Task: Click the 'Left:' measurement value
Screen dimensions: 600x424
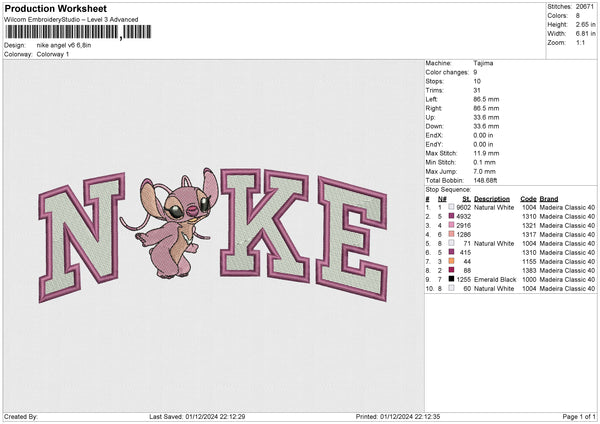Action: 486,99
